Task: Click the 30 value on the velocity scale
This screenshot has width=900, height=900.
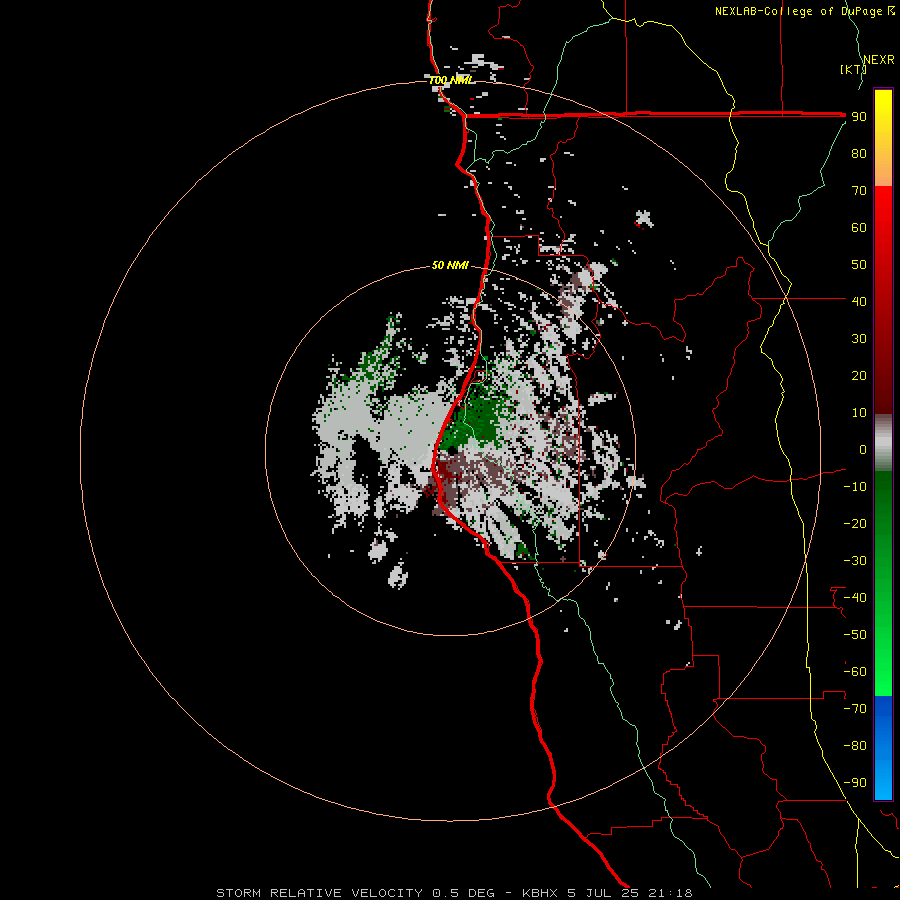Action: pos(859,339)
